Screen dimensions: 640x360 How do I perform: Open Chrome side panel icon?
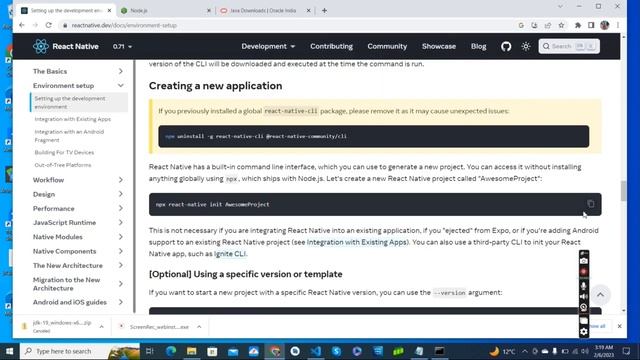pos(591,25)
